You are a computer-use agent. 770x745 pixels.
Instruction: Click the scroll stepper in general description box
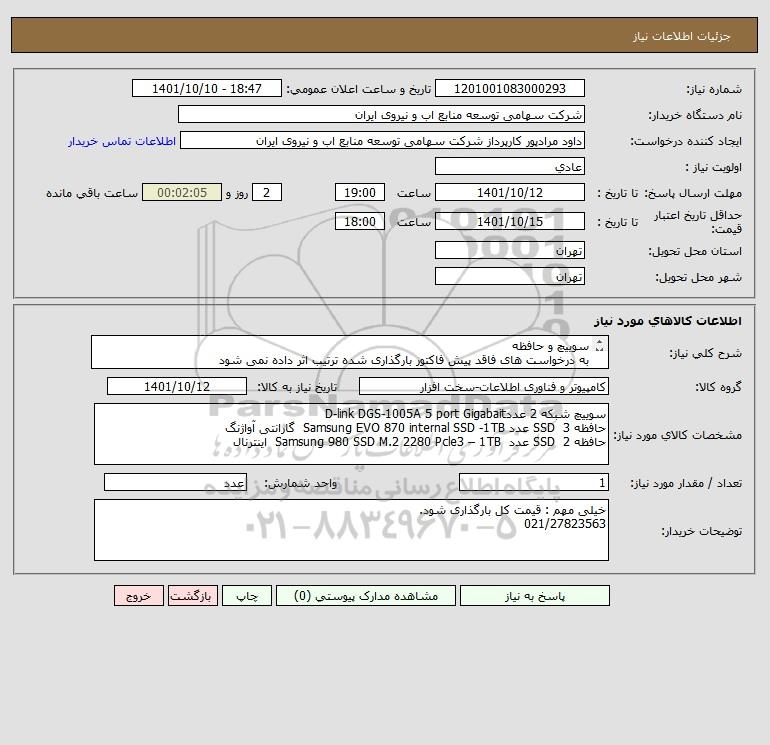(x=599, y=346)
